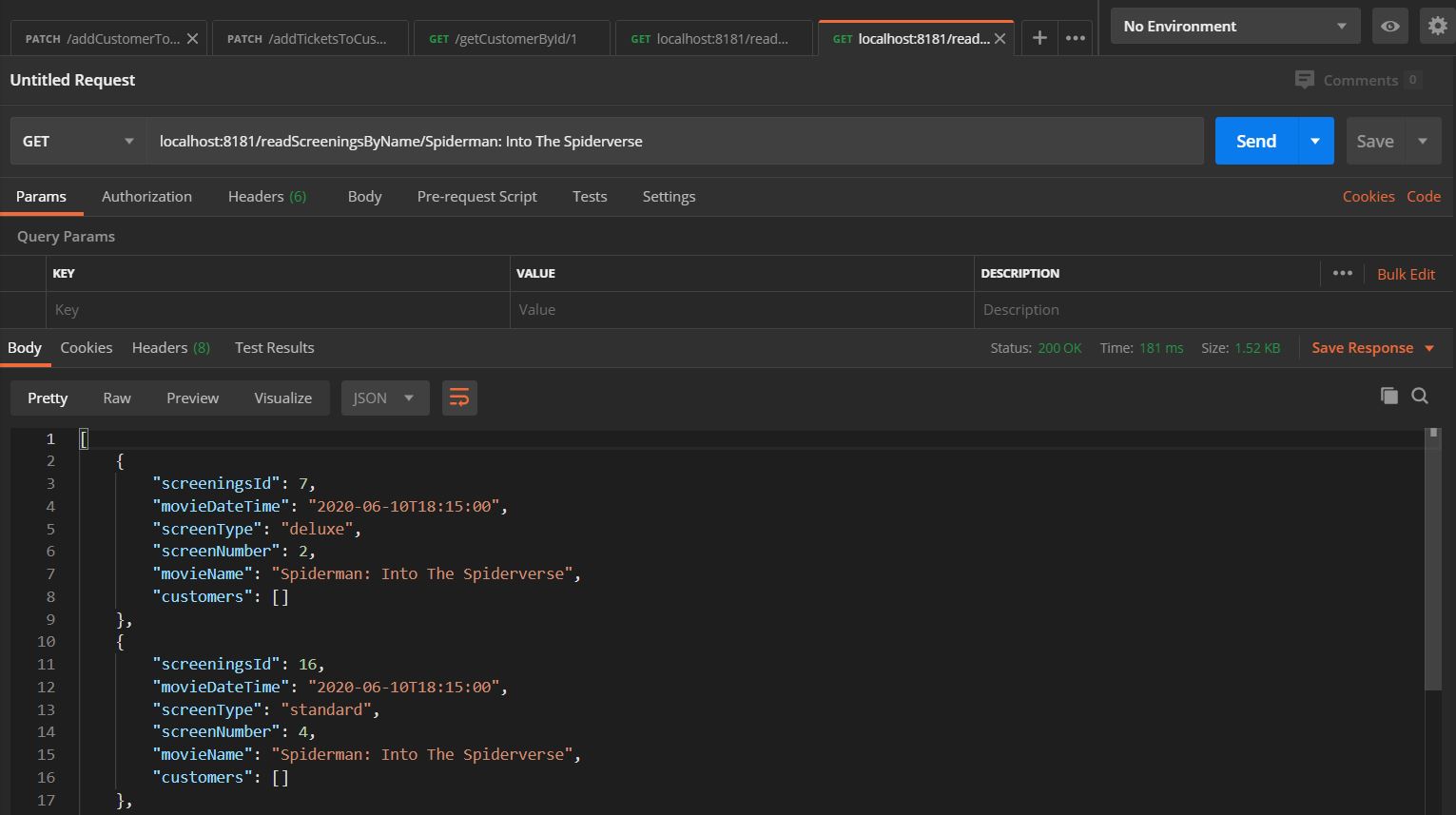Open the JSON format dropdown
1456x815 pixels.
(x=385, y=398)
